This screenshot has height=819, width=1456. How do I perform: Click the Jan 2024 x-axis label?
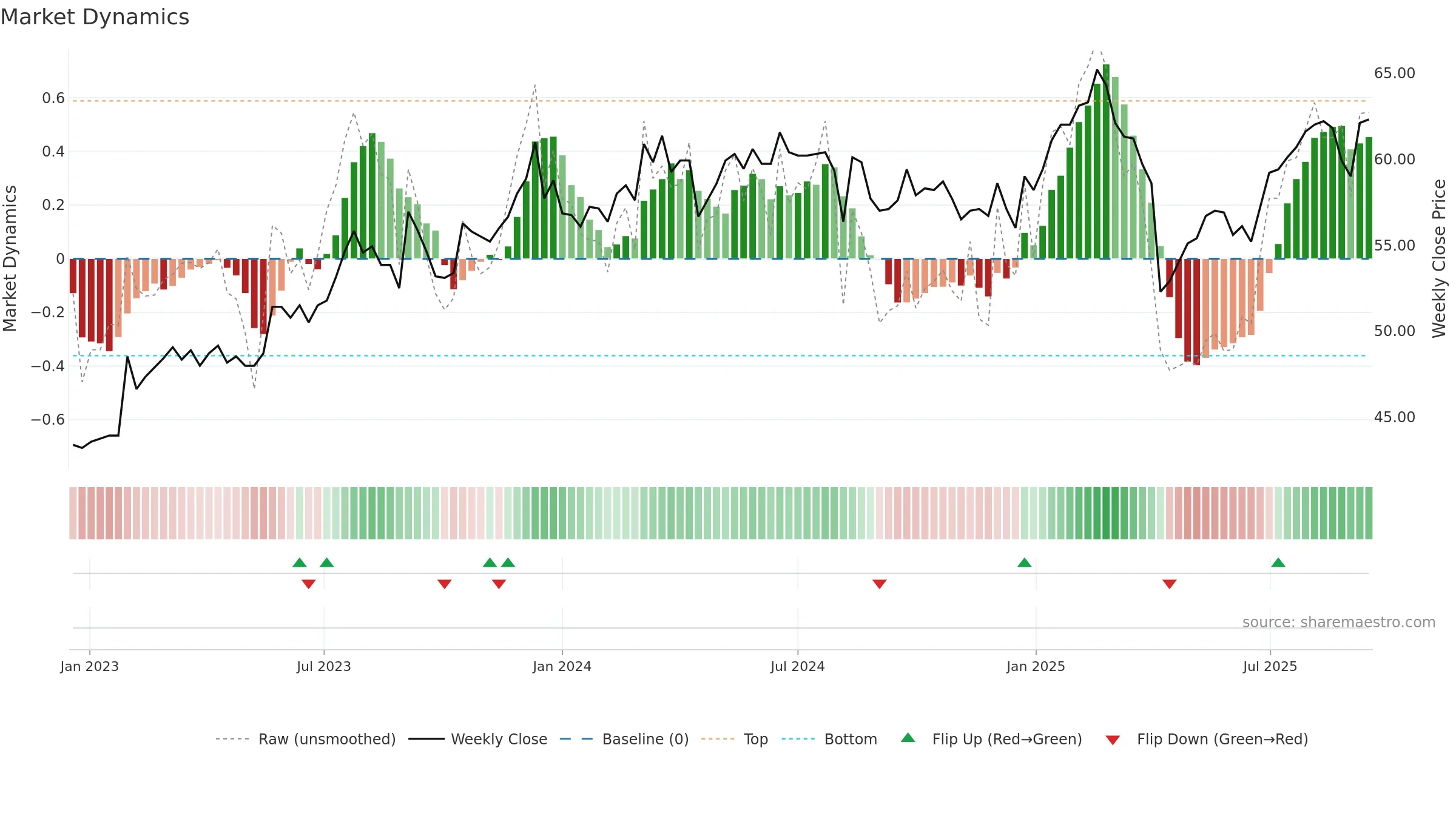[x=562, y=666]
